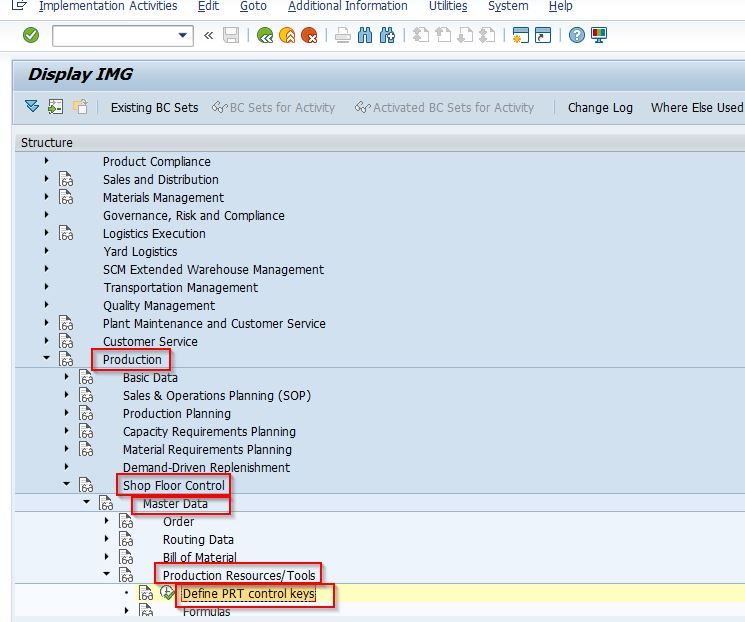Expand the Logistics Execution node
Viewport: 745px width, 622px height.
tap(46, 233)
